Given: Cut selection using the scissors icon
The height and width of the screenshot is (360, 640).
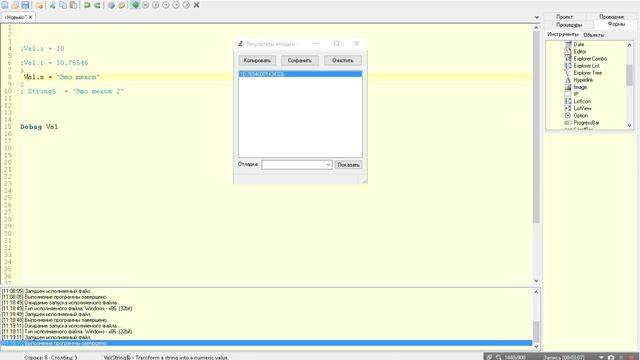Looking at the screenshot, I should pyautogui.click(x=53, y=5).
